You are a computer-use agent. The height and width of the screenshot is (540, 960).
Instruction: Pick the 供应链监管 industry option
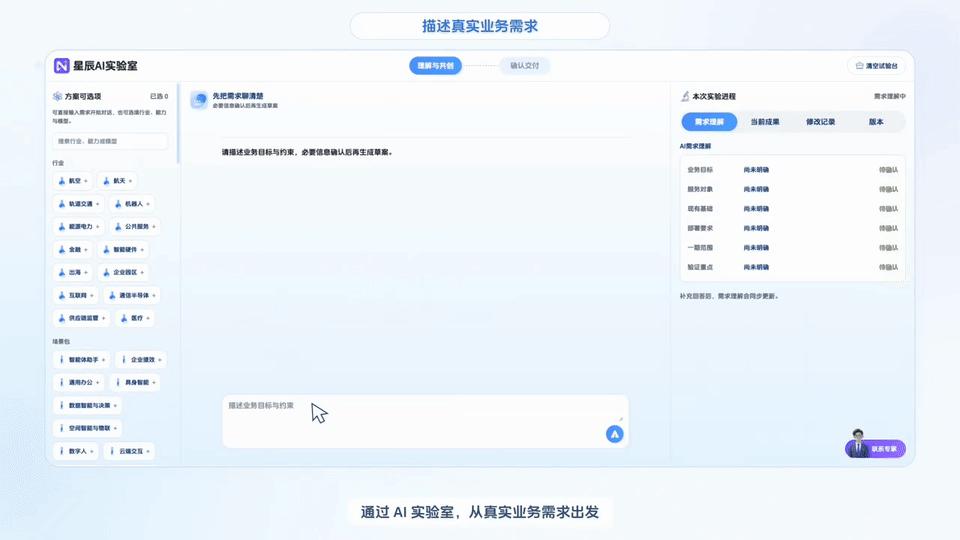point(81,318)
